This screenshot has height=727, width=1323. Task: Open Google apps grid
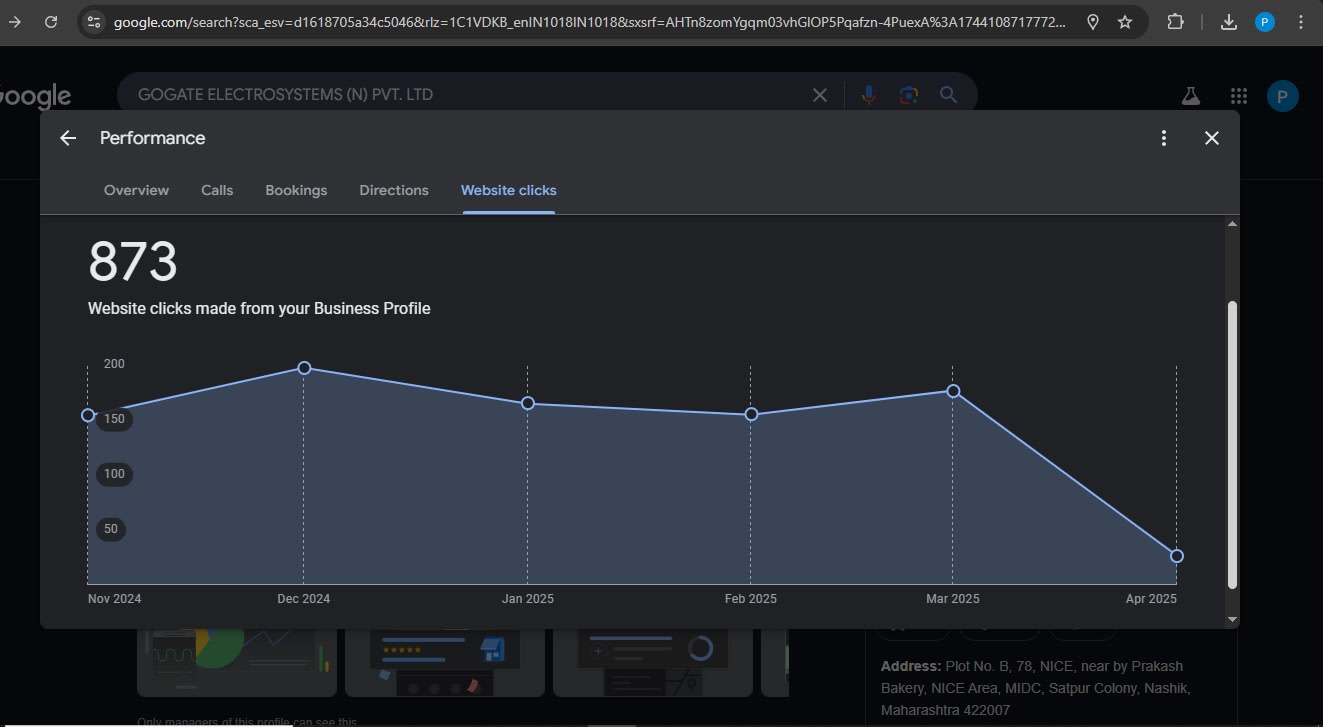coord(1238,96)
